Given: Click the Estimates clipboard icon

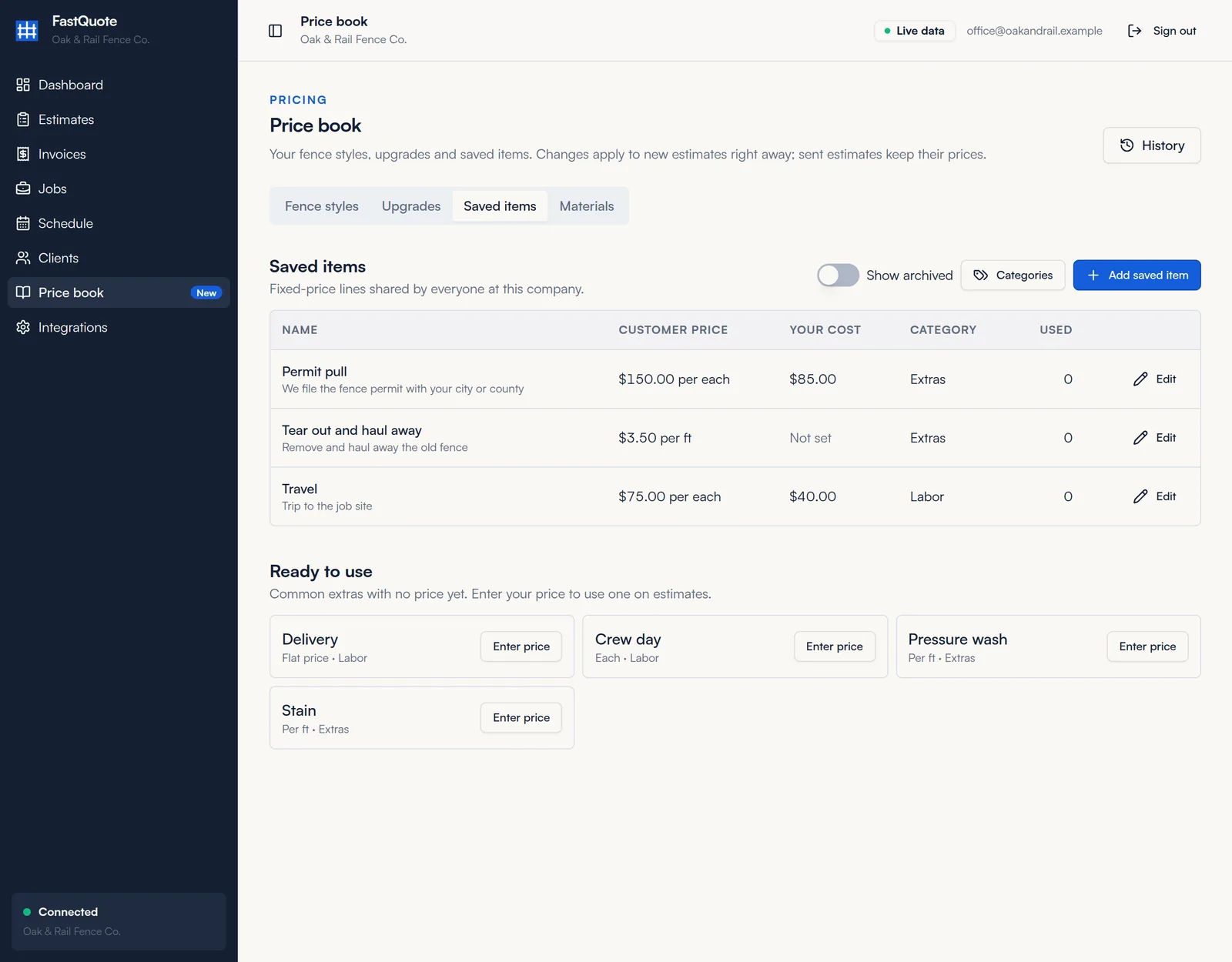Looking at the screenshot, I should tap(23, 119).
